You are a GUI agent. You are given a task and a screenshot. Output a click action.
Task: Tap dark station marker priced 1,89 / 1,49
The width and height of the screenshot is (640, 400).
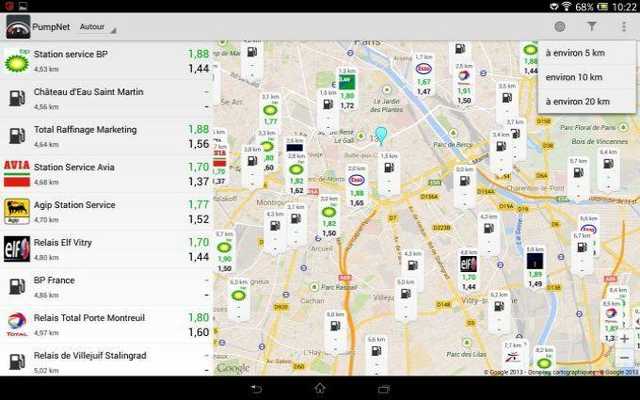[535, 267]
